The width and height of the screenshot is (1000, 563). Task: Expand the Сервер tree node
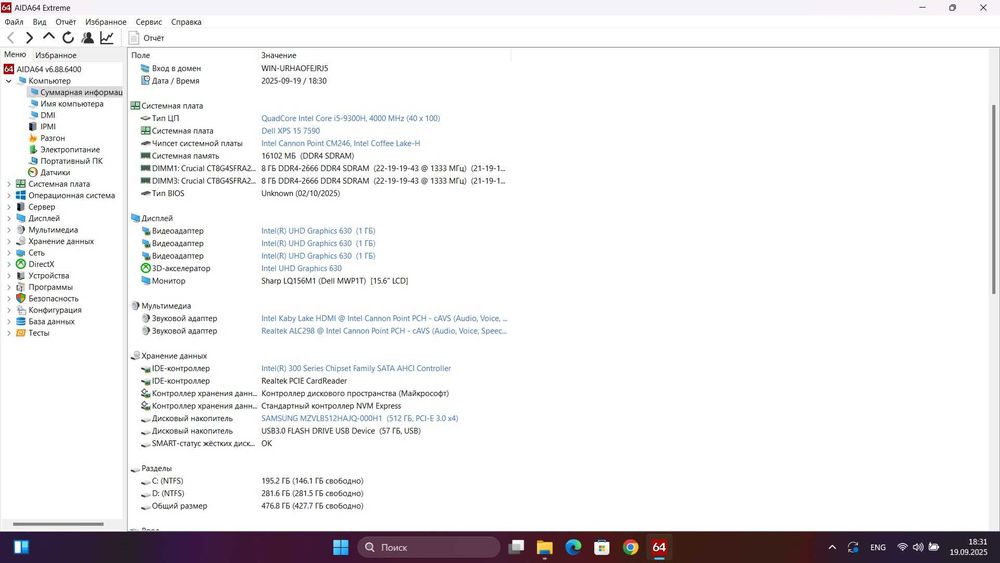pos(8,207)
